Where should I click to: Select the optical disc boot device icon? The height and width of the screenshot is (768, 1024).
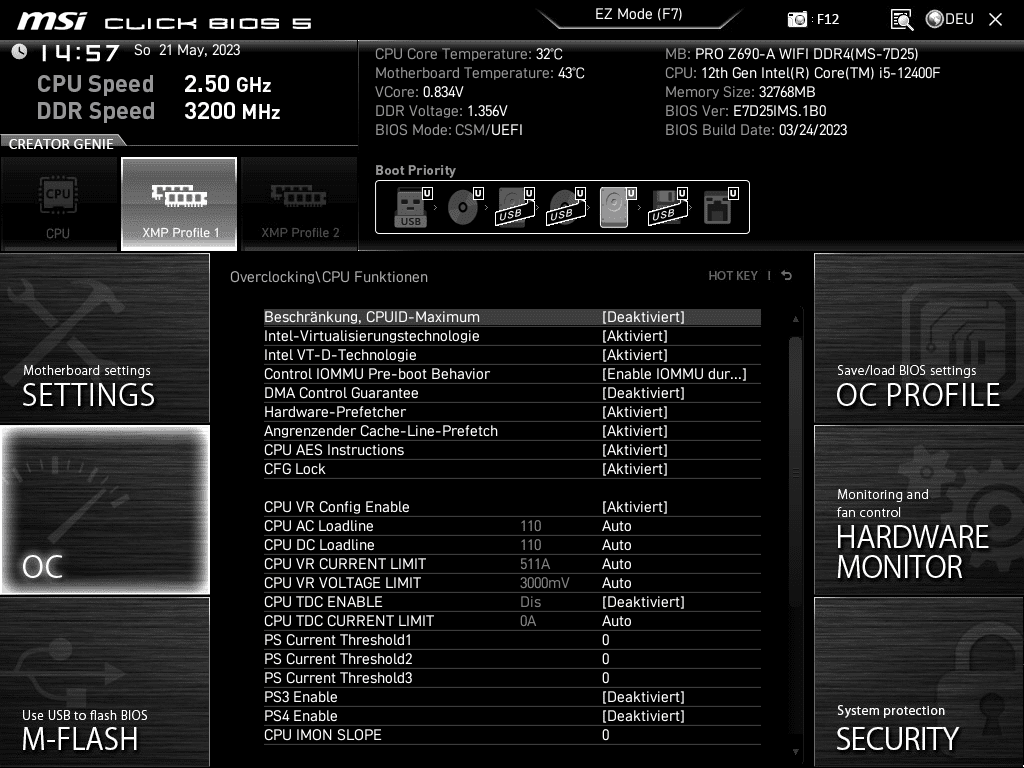coord(464,207)
